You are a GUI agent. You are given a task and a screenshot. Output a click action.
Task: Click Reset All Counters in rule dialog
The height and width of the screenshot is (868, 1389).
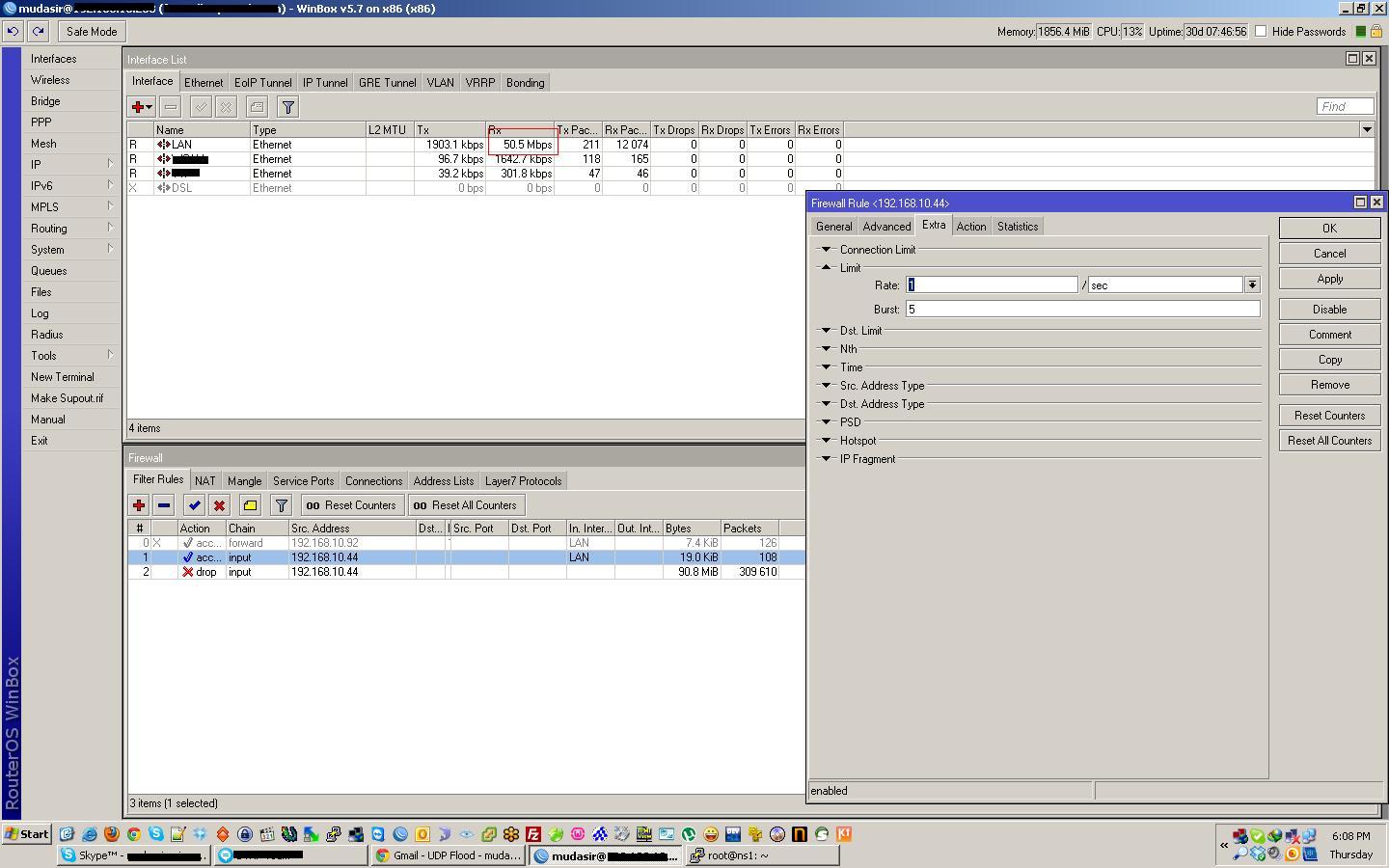(1329, 441)
